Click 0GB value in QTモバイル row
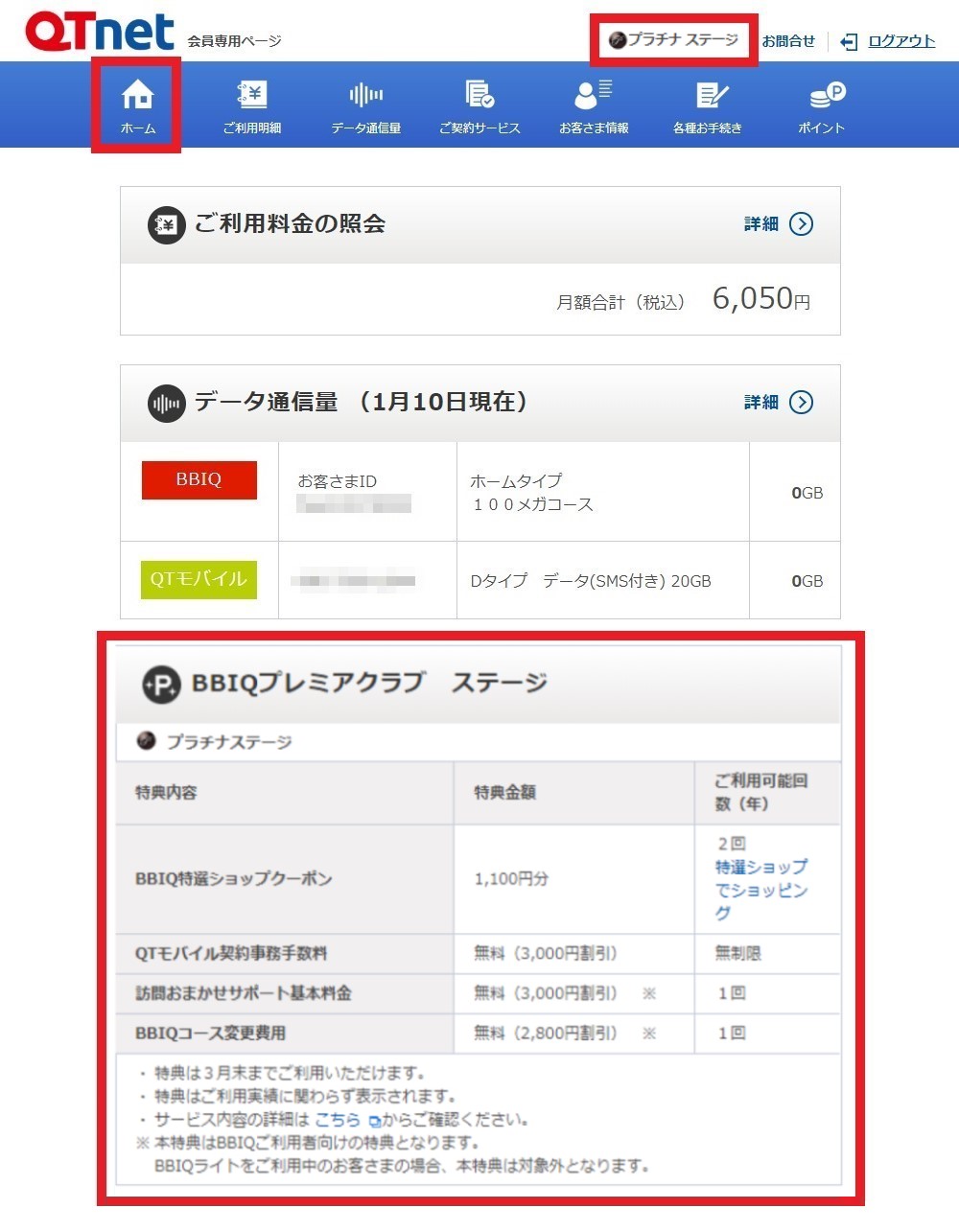Viewport: 959px width, 1232px height. pos(807,581)
